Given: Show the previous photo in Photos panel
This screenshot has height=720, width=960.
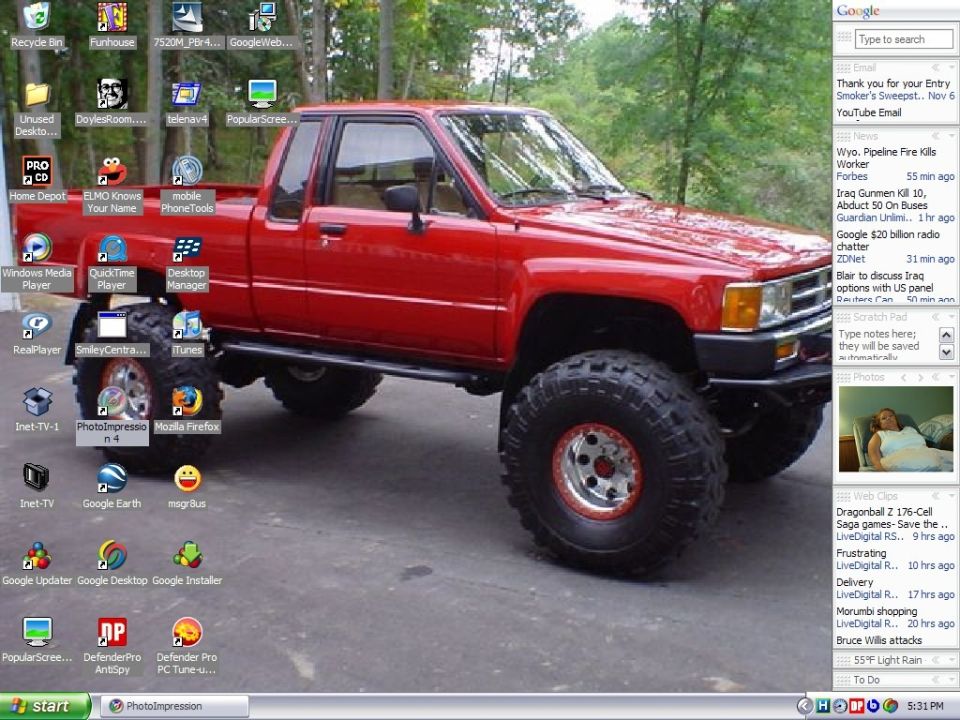Looking at the screenshot, I should point(904,377).
